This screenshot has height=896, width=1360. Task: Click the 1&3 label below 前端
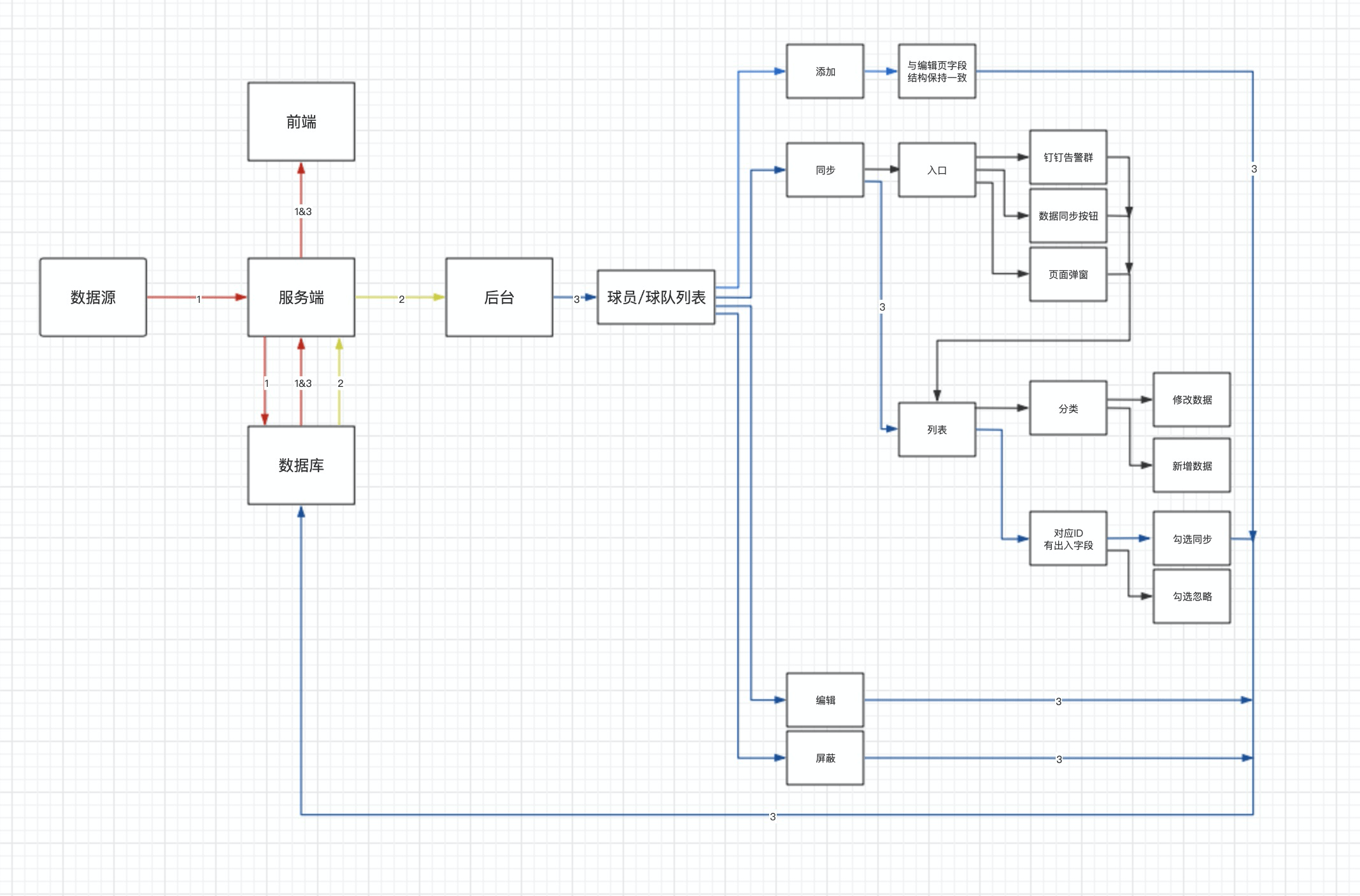[x=303, y=211]
